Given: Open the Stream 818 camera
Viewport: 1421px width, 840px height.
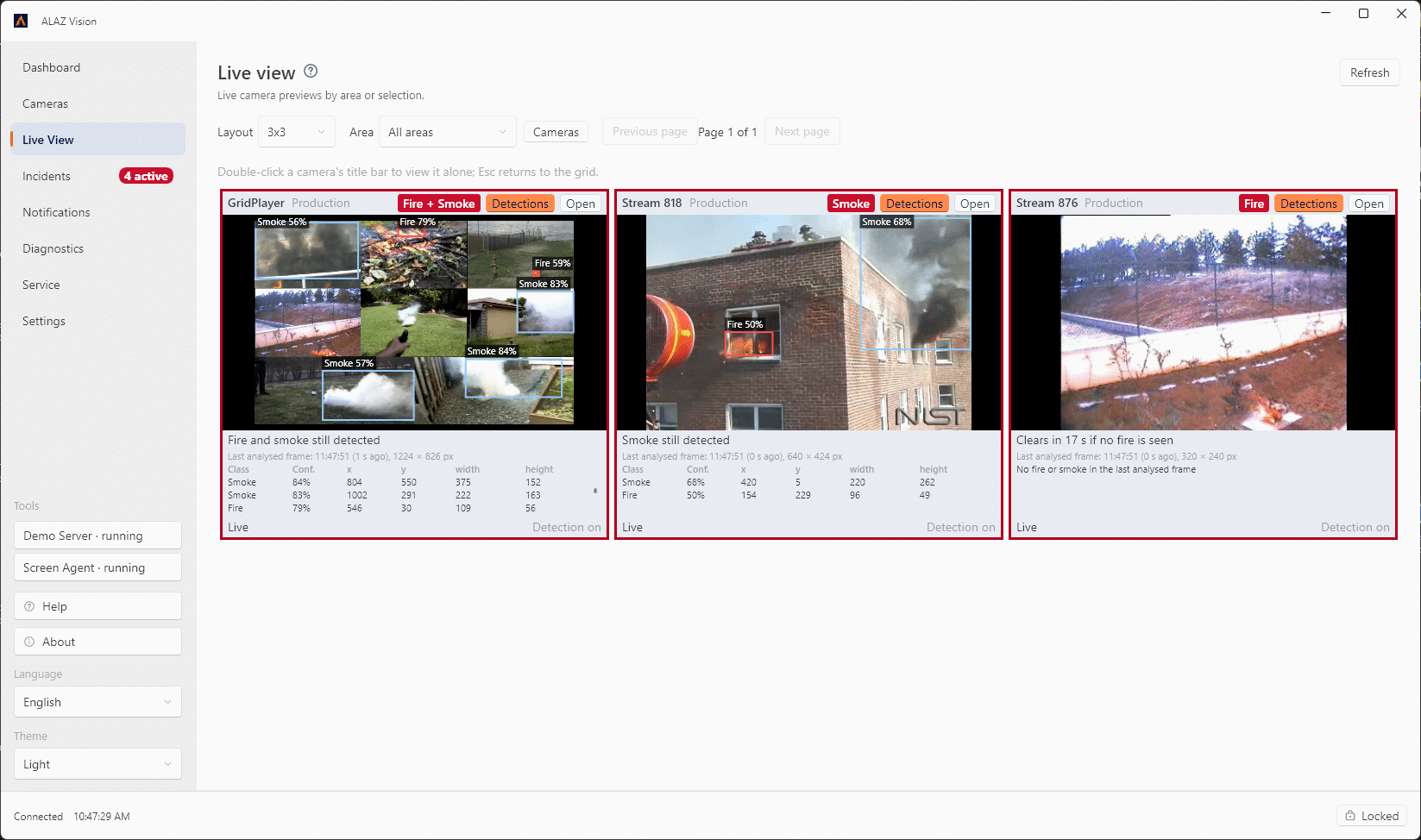Looking at the screenshot, I should 975,204.
